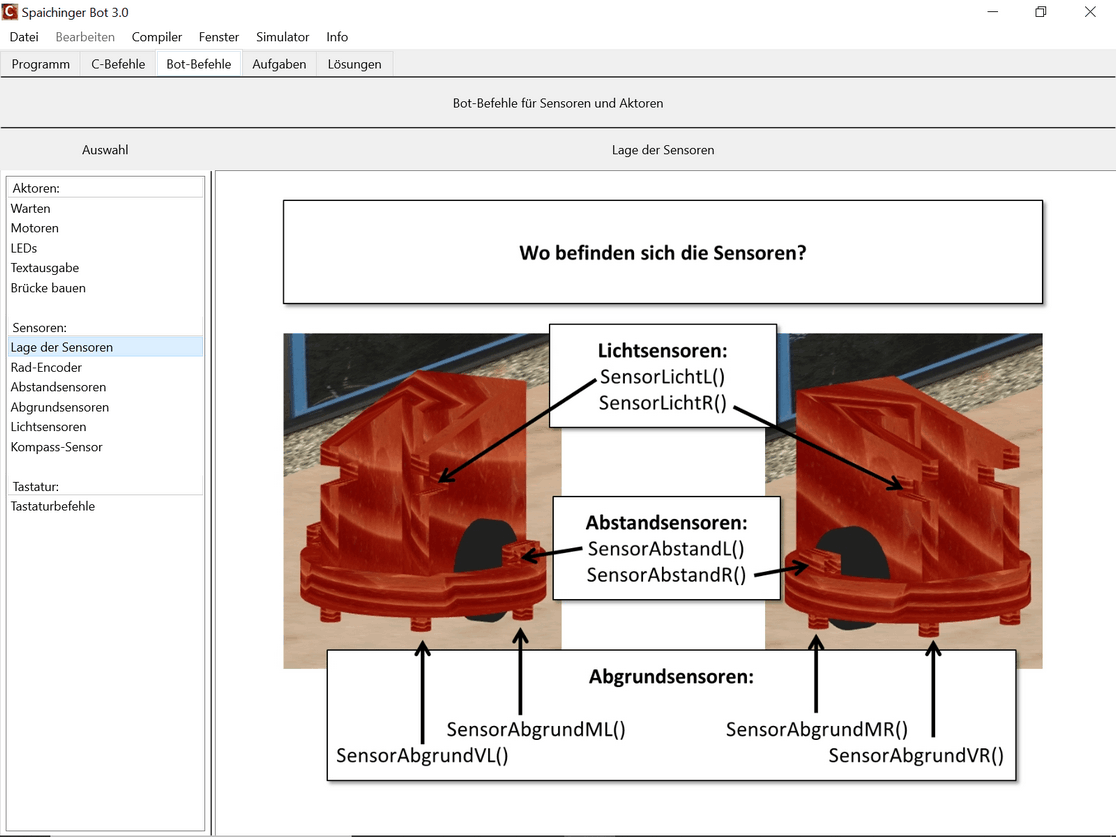Screen dimensions: 1116x837
Task: Click the Spaichinger Bot app icon
Action: 11,12
